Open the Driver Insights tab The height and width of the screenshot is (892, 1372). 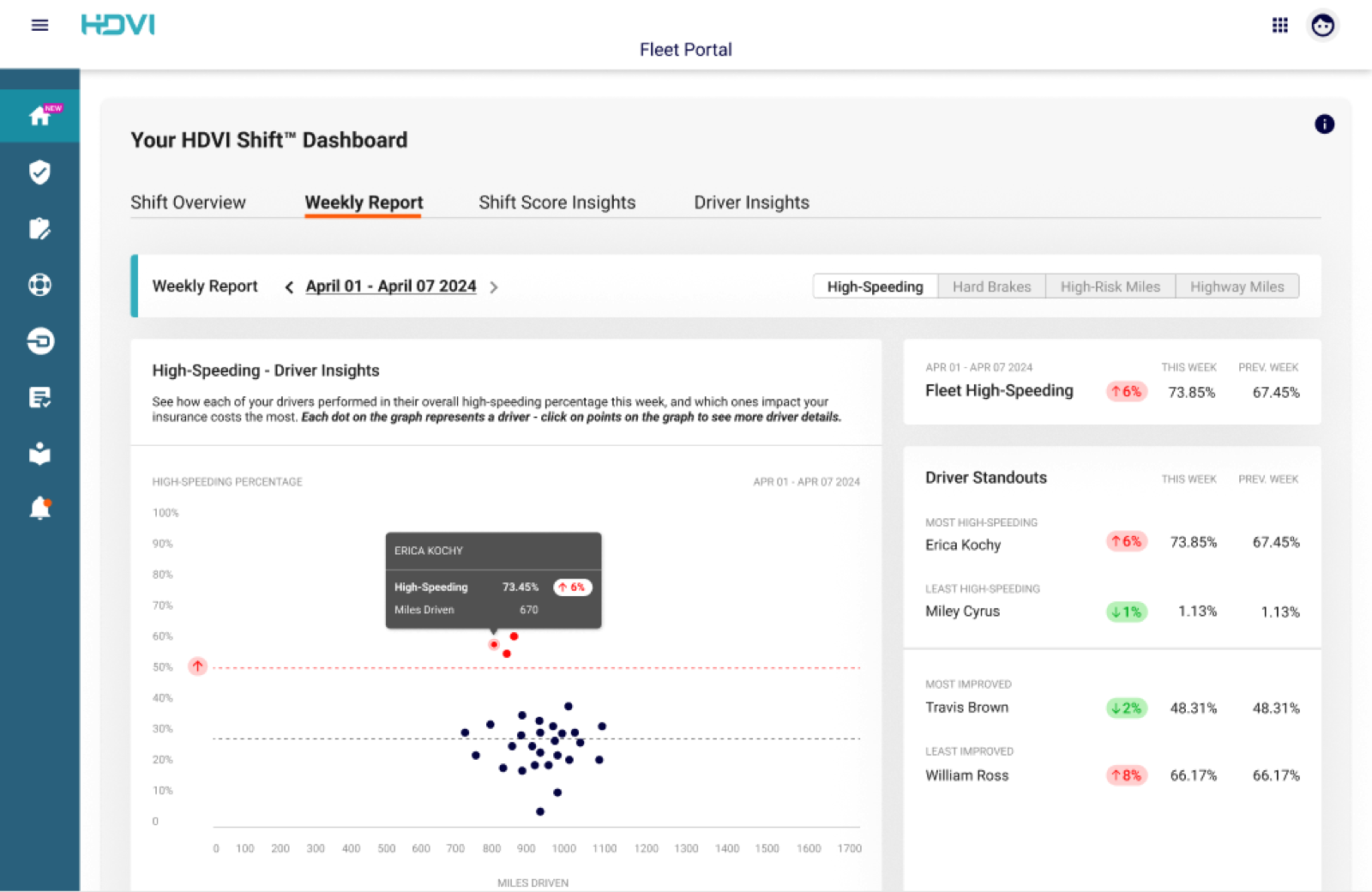click(x=752, y=202)
